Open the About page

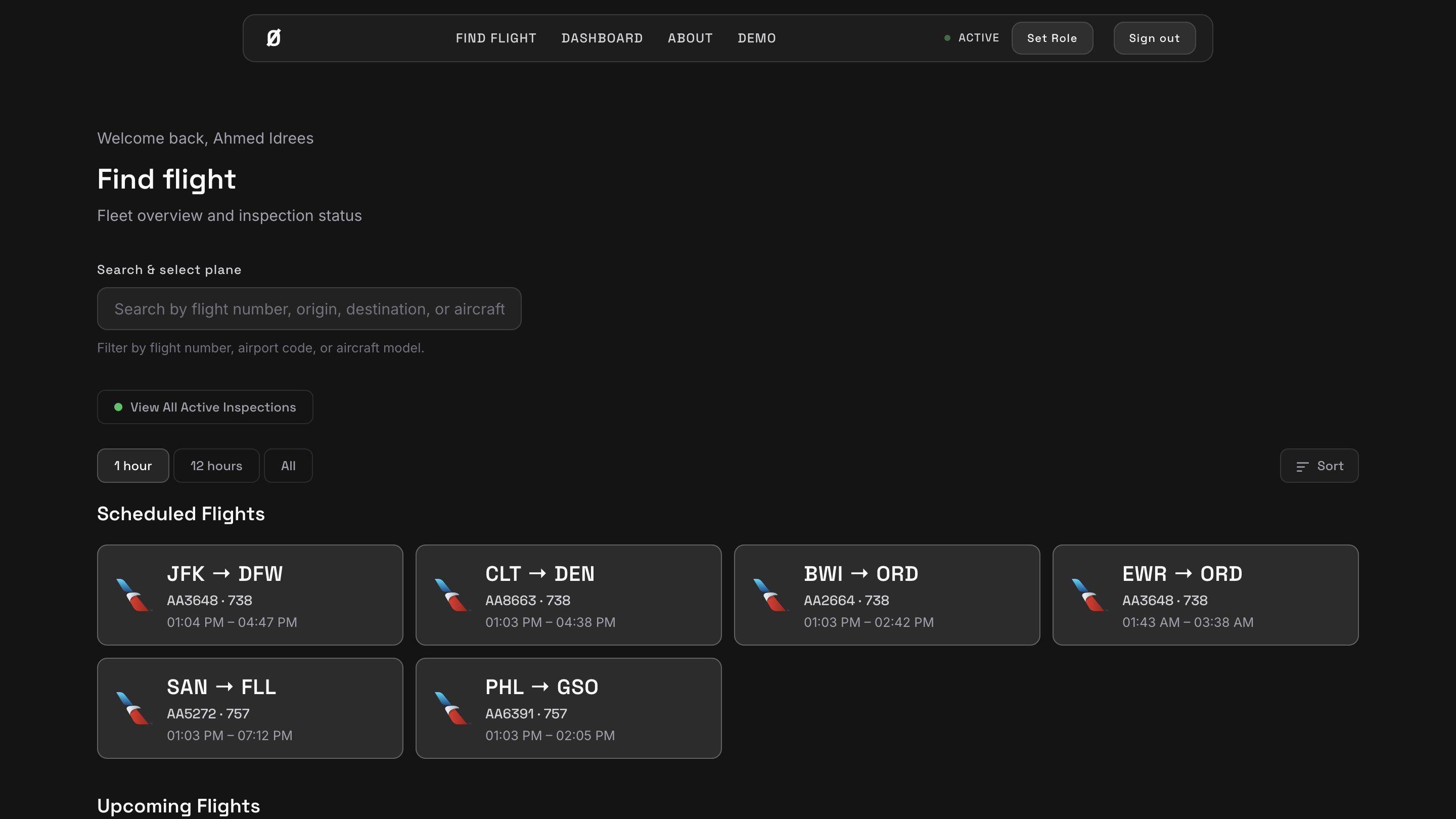[x=690, y=38]
